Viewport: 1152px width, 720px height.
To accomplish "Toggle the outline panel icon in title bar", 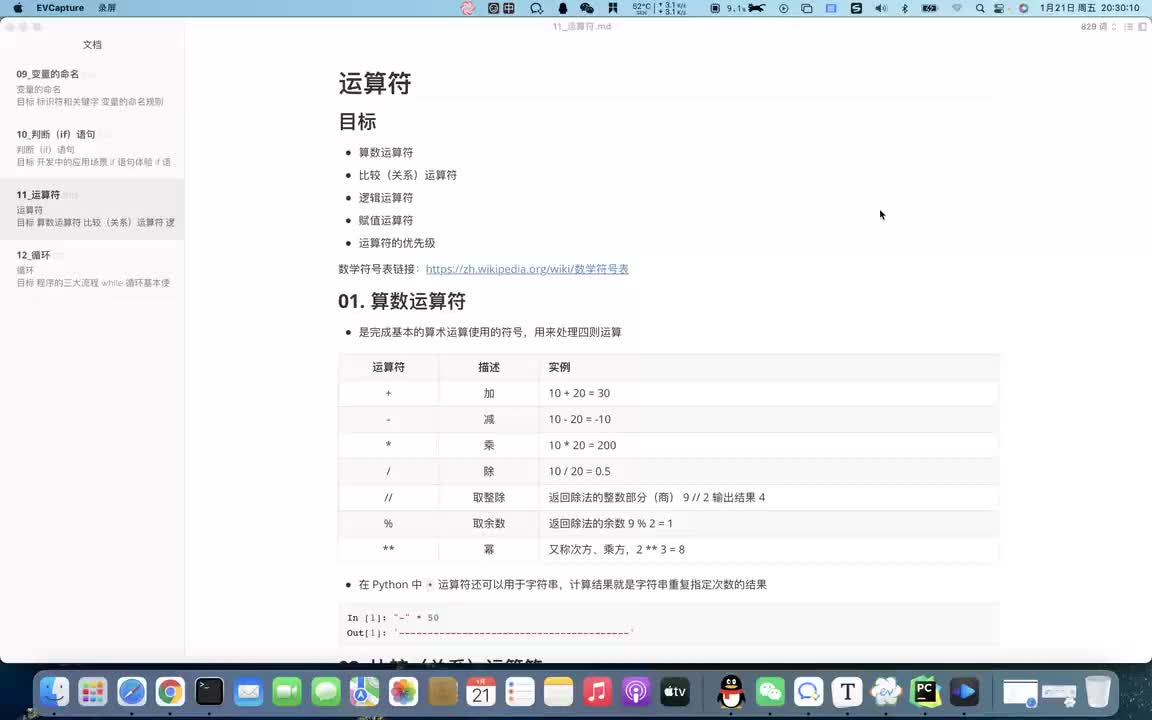I will click(1128, 26).
